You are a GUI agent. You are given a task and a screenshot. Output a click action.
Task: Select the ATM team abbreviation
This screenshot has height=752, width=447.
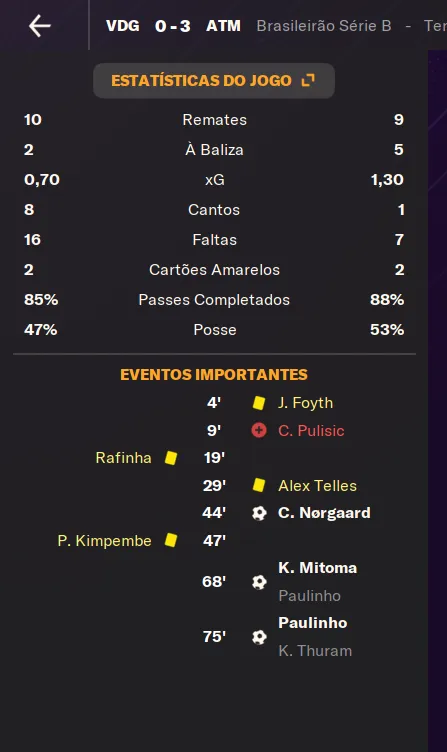[224, 26]
